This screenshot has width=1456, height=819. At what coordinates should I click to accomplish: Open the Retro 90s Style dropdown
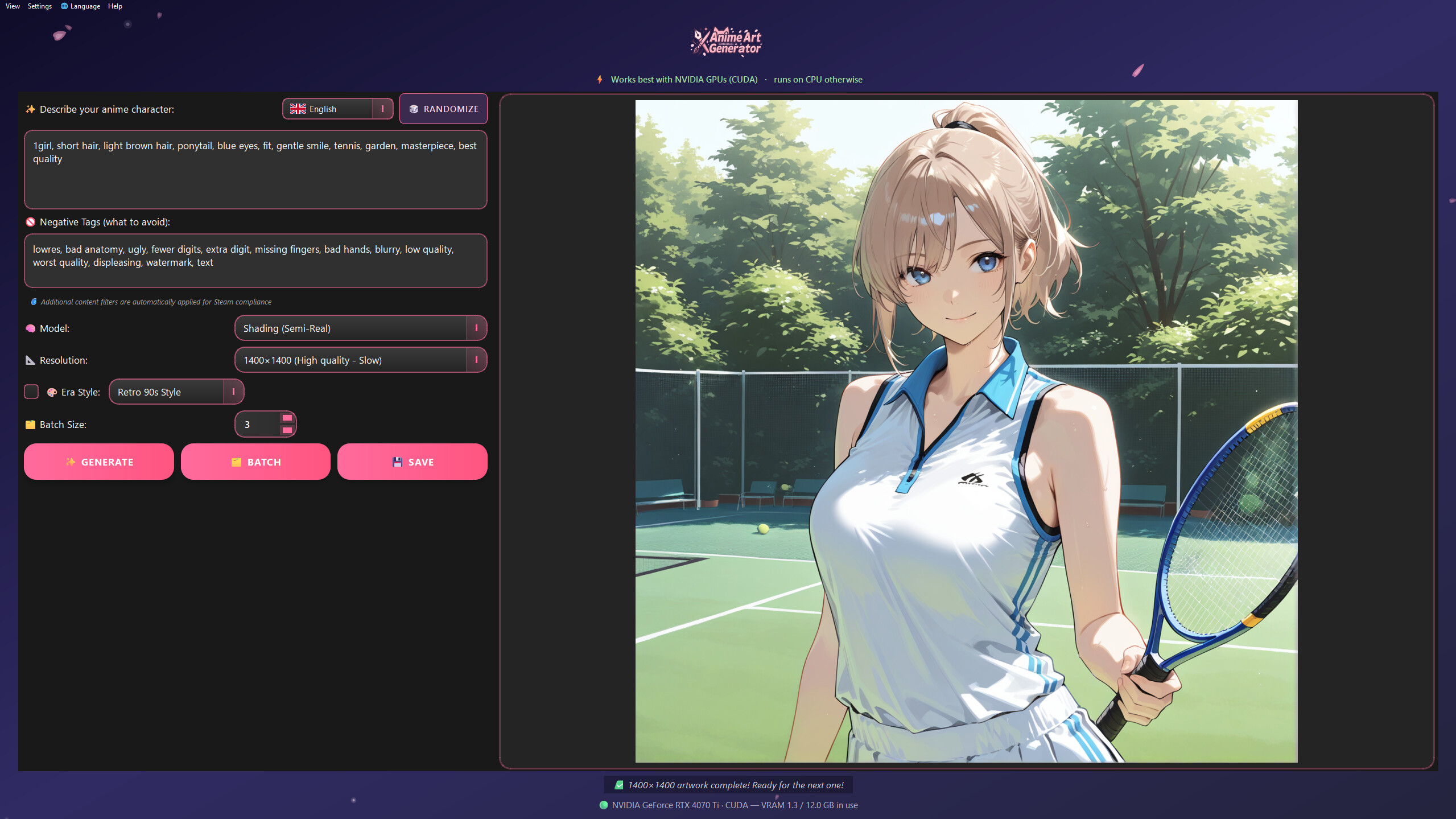click(176, 392)
